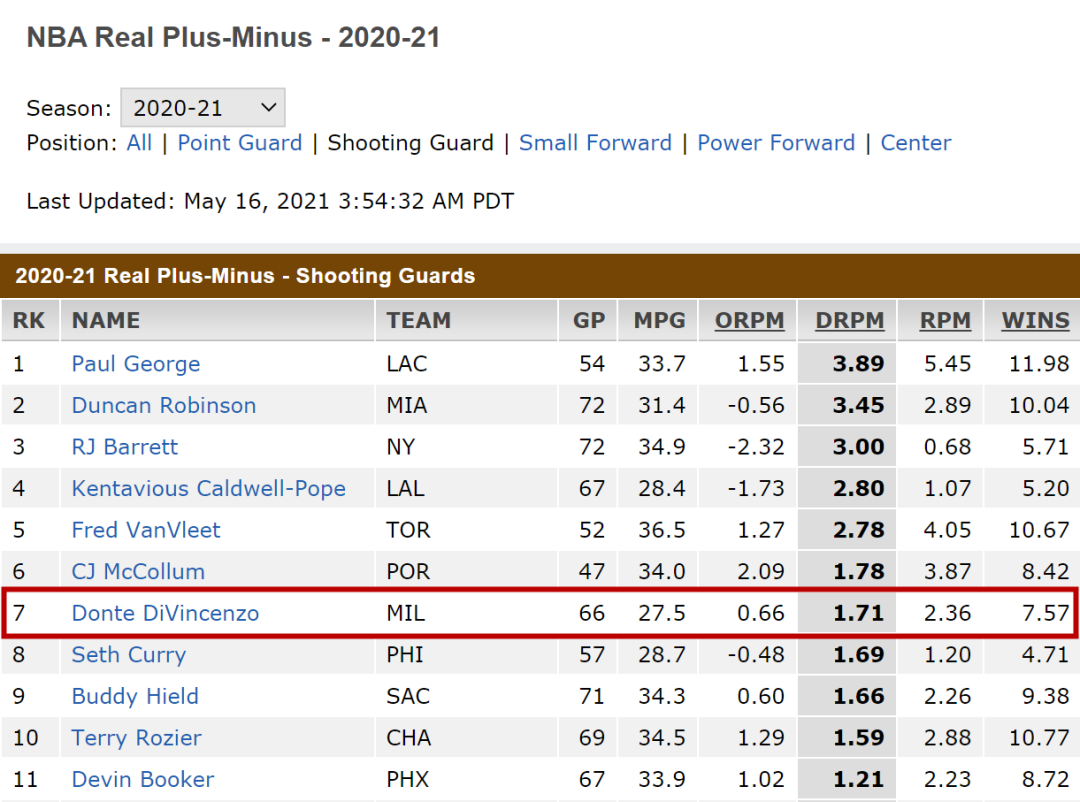Click the Last Updated timestamp text
This screenshot has height=802, width=1080.
click(x=270, y=201)
